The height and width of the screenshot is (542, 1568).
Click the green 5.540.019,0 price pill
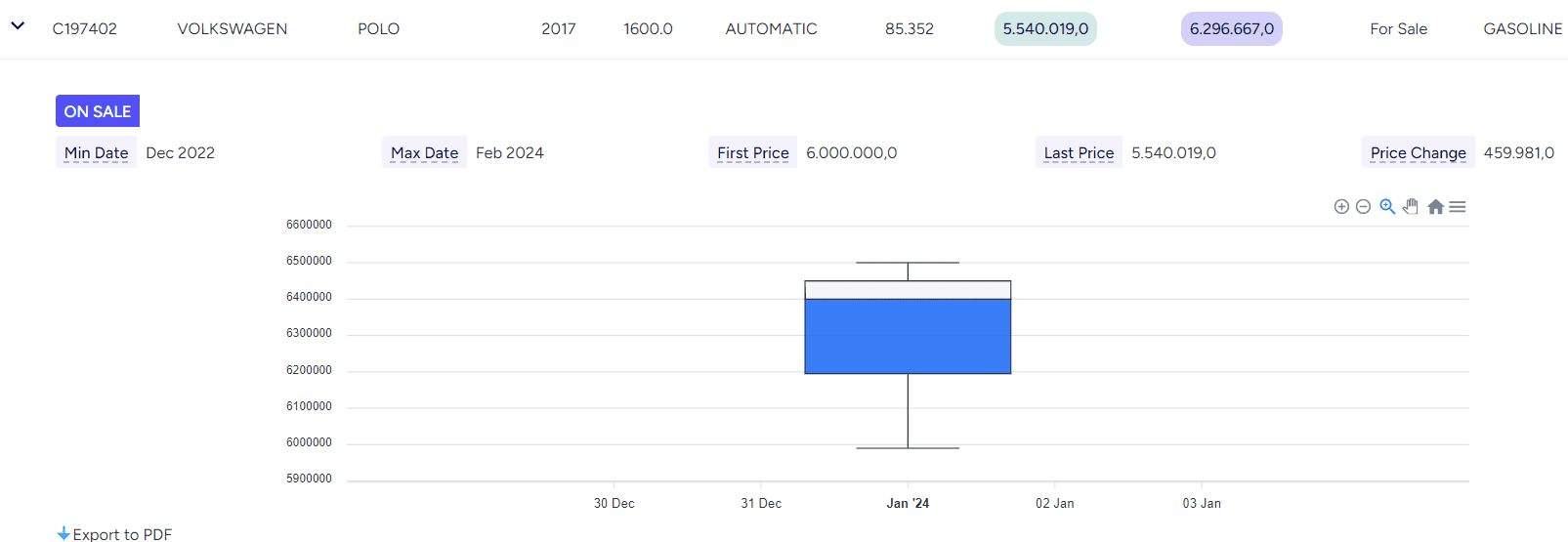point(1045,29)
